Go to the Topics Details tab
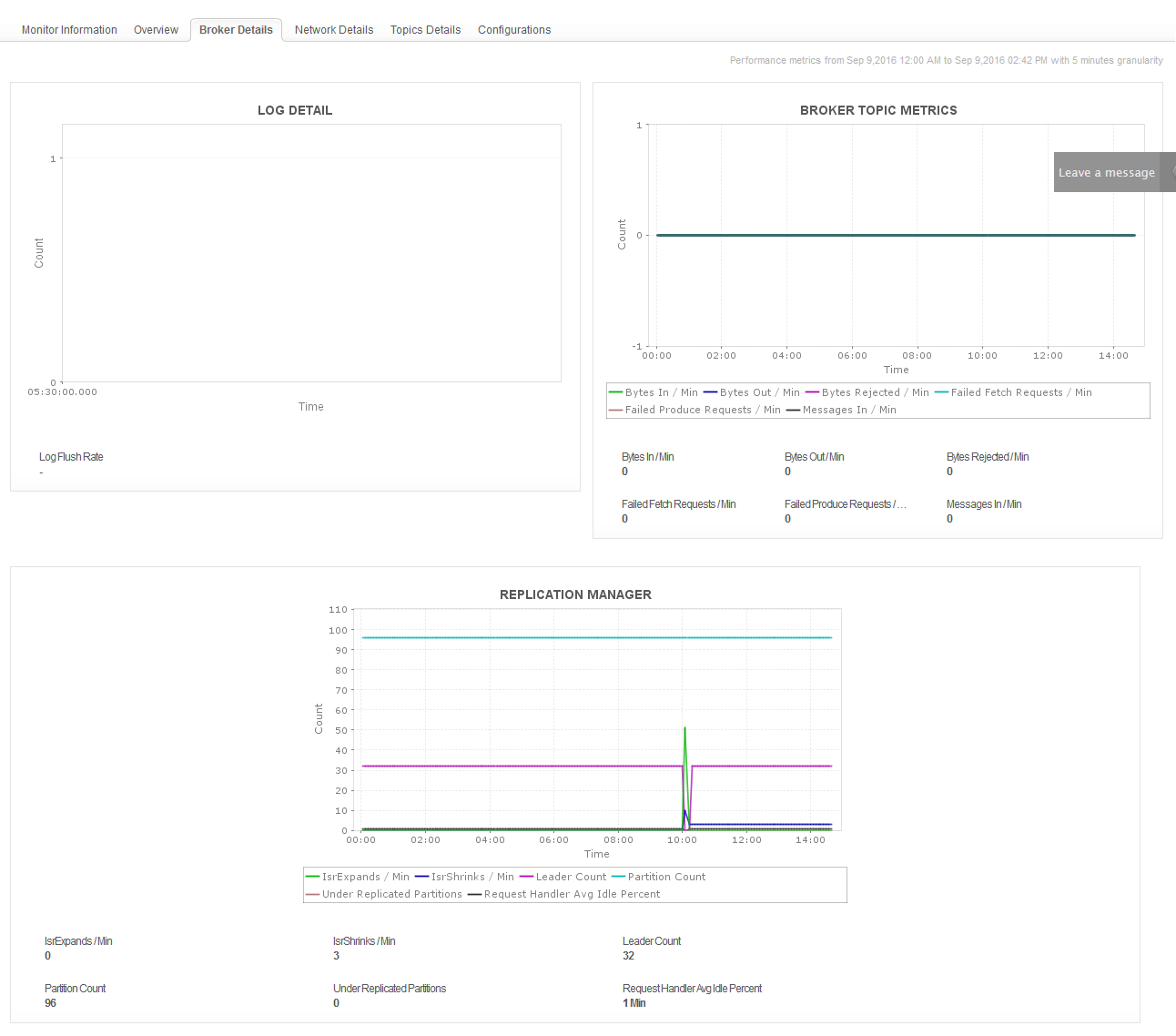Image resolution: width=1176 pixels, height=1036 pixels. point(425,30)
